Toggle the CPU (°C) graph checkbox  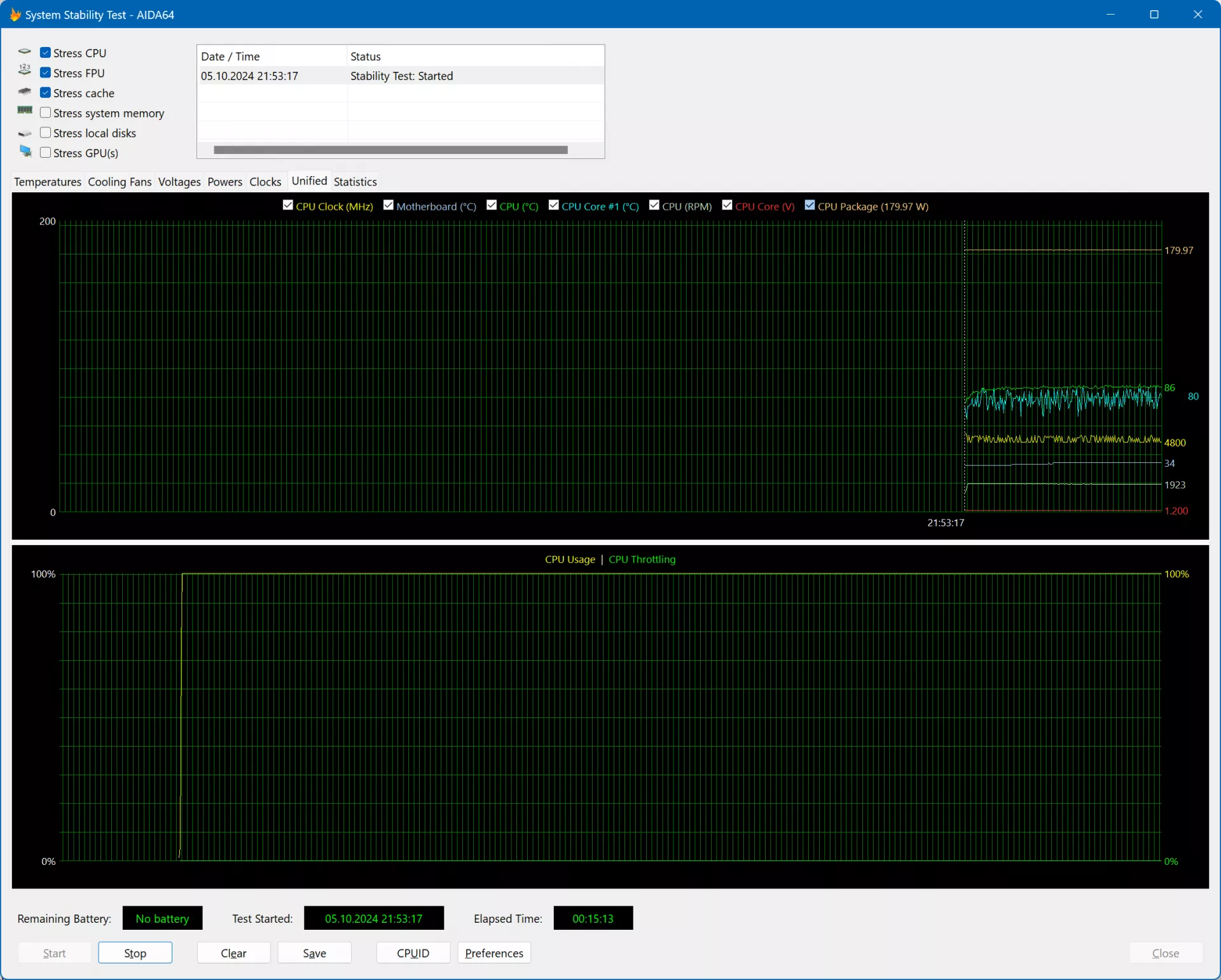pos(492,205)
